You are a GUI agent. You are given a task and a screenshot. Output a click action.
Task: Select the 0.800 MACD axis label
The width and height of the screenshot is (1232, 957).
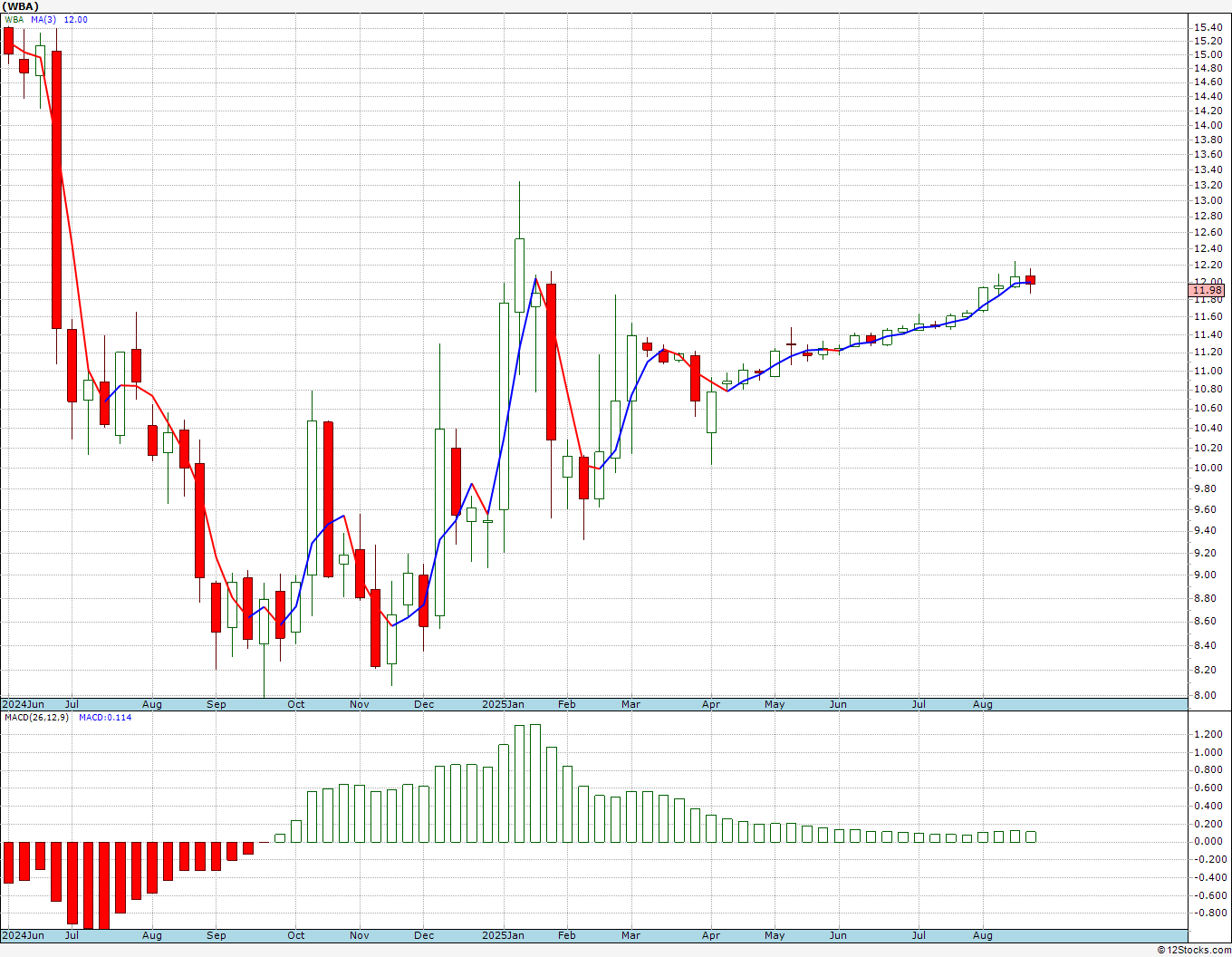tap(1208, 769)
